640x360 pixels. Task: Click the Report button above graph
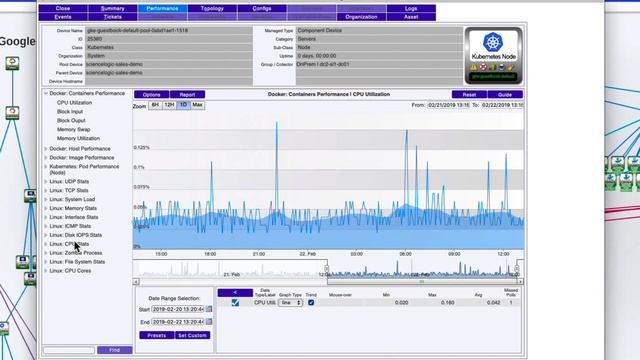(187, 94)
